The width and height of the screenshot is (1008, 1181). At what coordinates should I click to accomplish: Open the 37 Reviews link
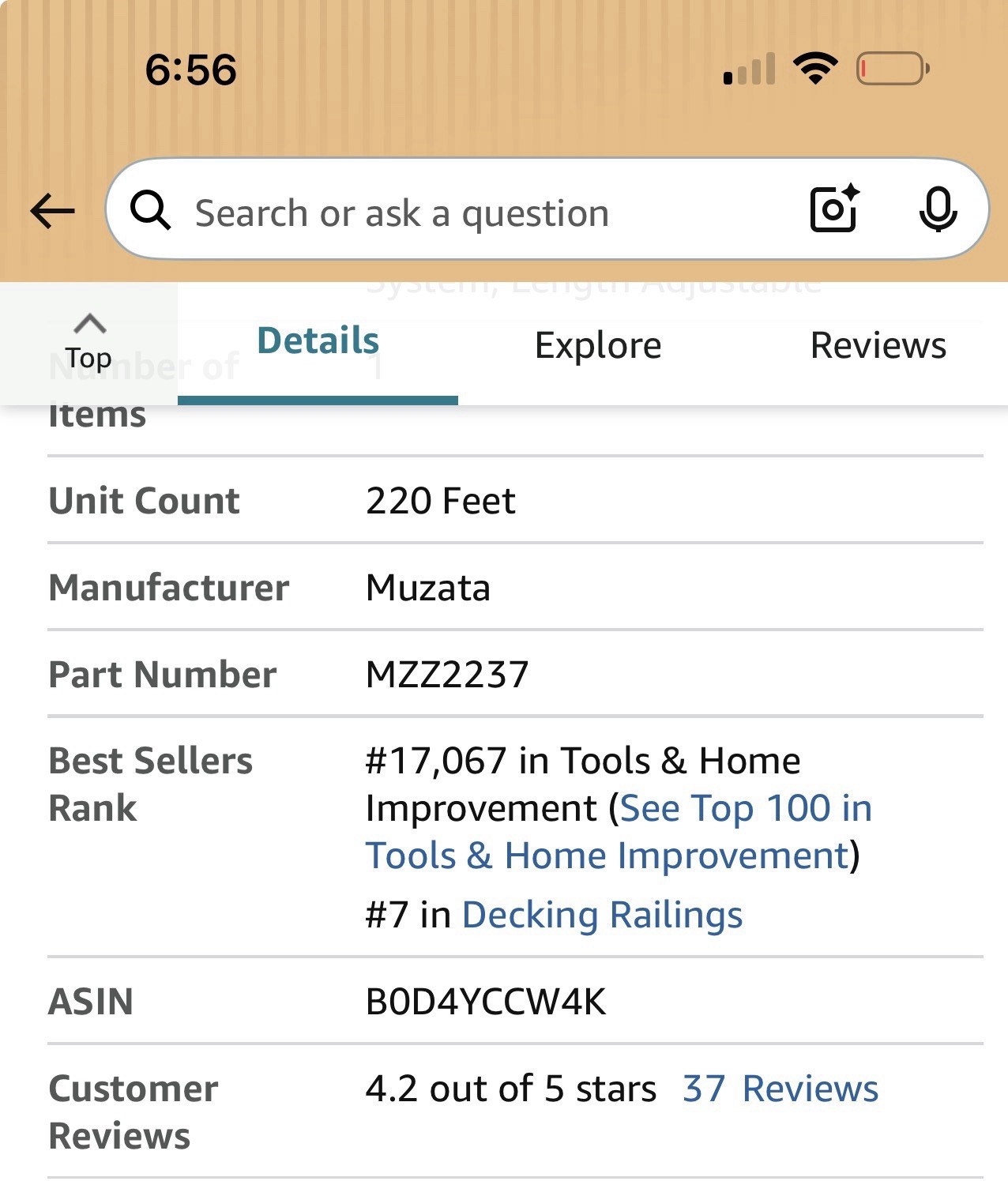(780, 1089)
